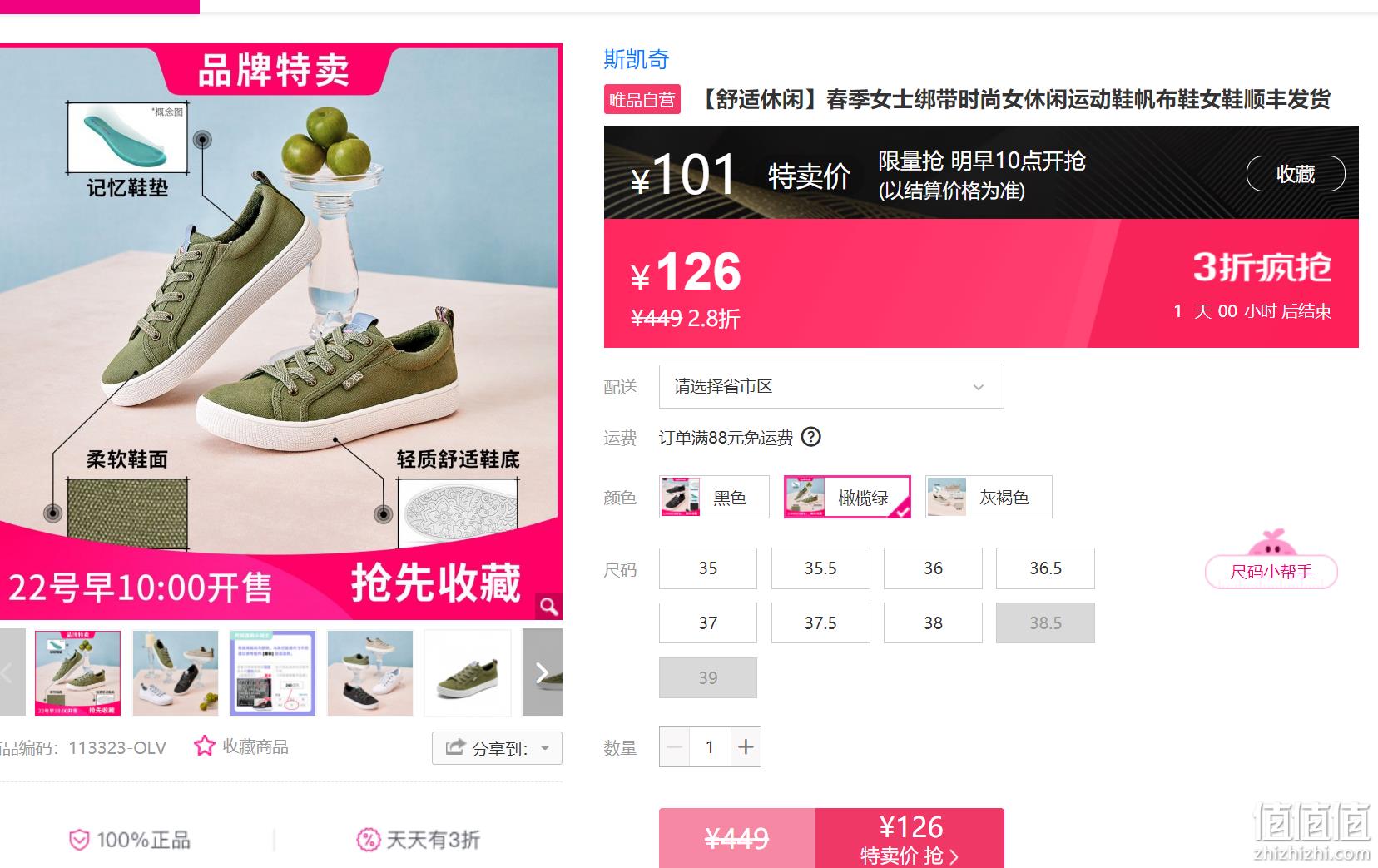Click the magnifier zoom icon on product image

click(x=548, y=606)
